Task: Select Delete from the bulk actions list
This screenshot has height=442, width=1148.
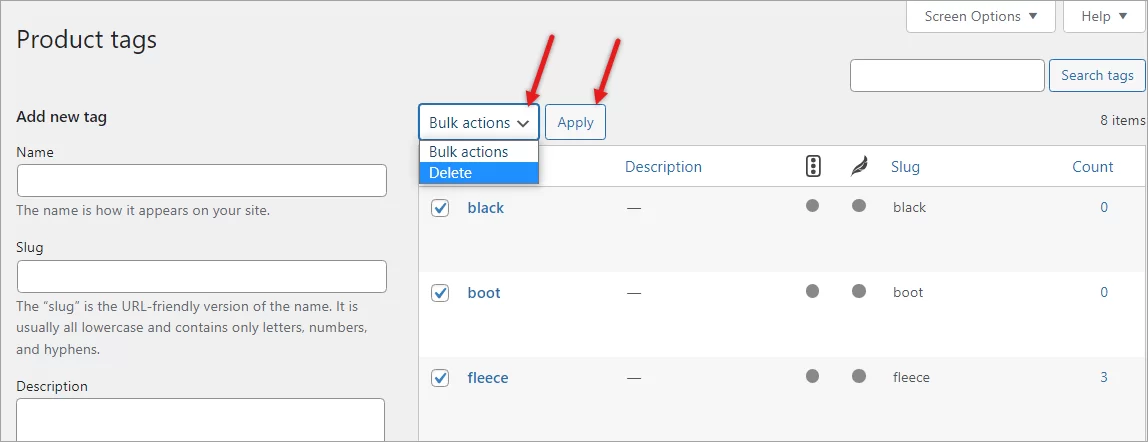Action: point(479,173)
